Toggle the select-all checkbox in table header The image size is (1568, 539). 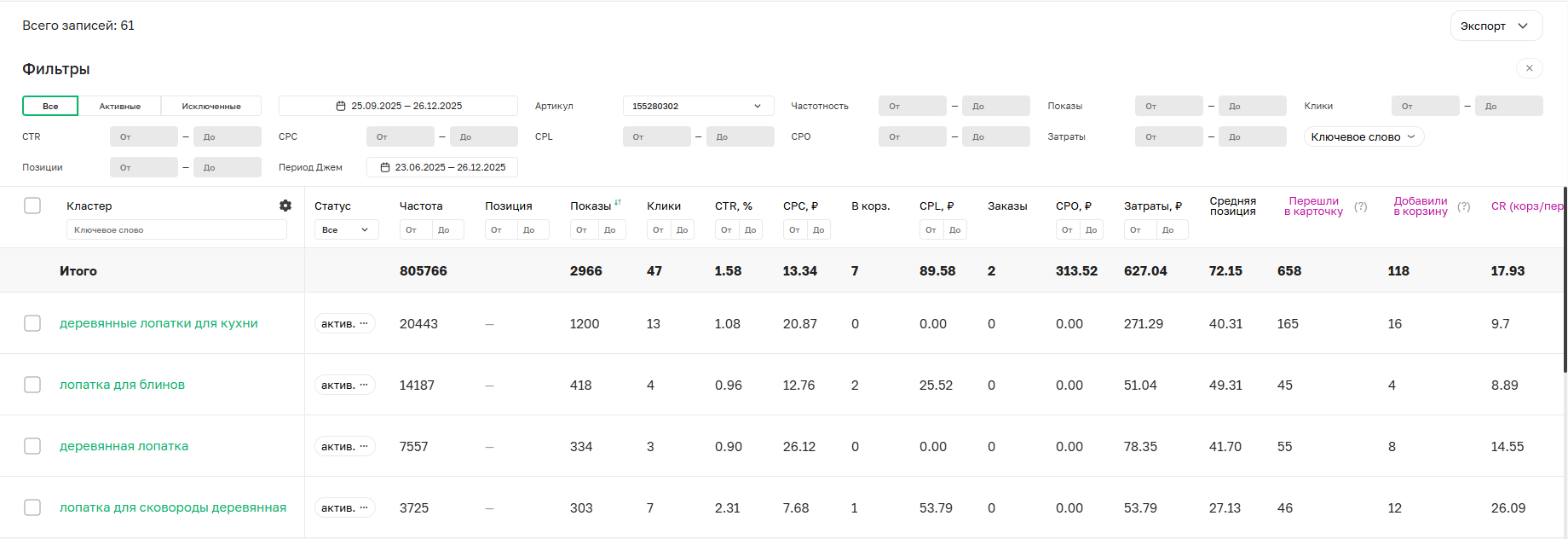(32, 206)
